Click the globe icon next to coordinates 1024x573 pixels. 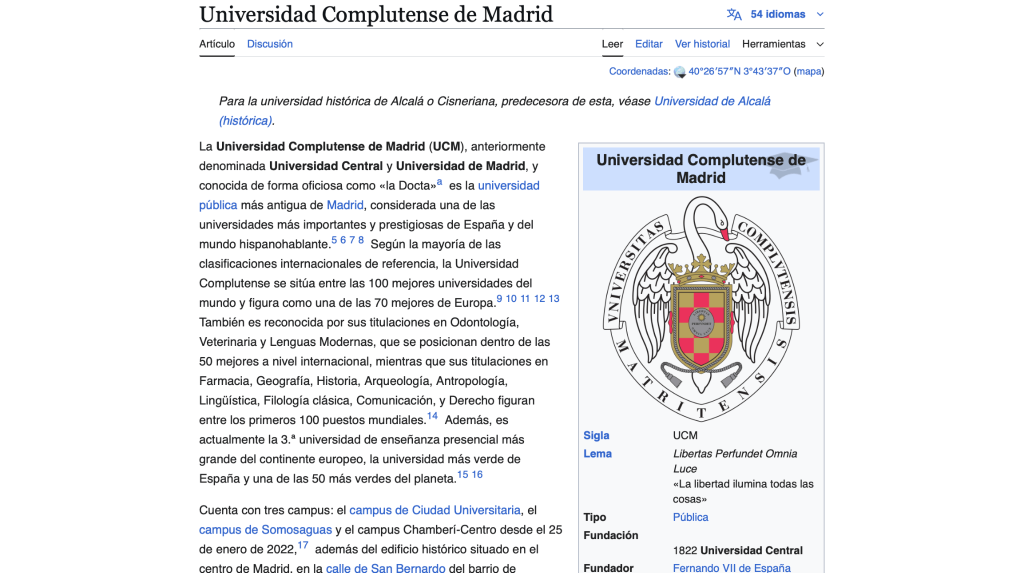(680, 72)
